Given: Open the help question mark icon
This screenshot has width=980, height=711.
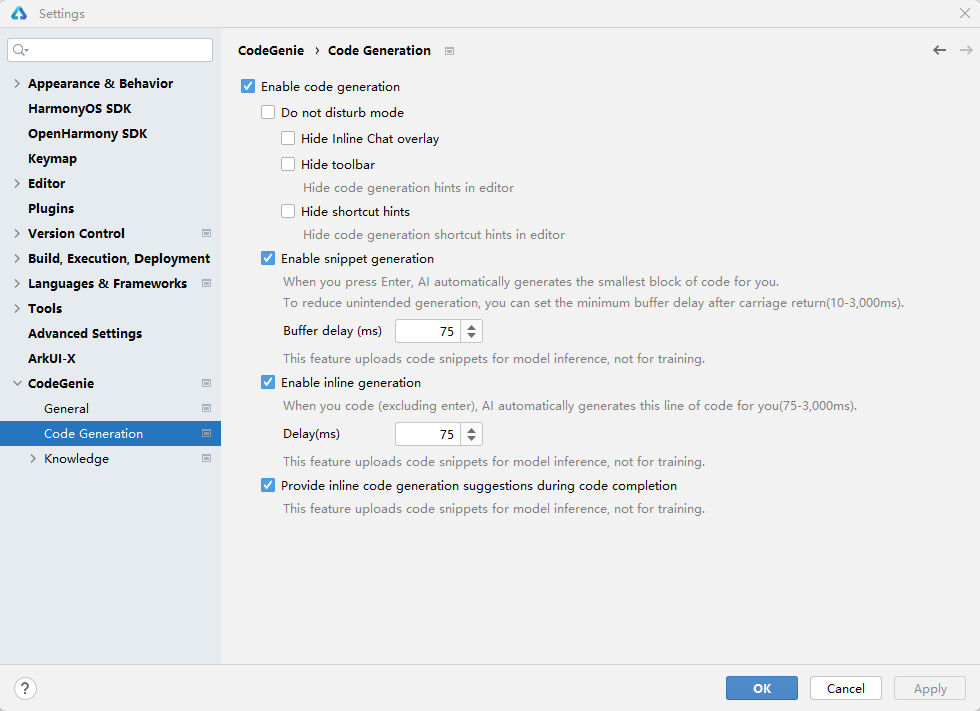Looking at the screenshot, I should click(26, 688).
